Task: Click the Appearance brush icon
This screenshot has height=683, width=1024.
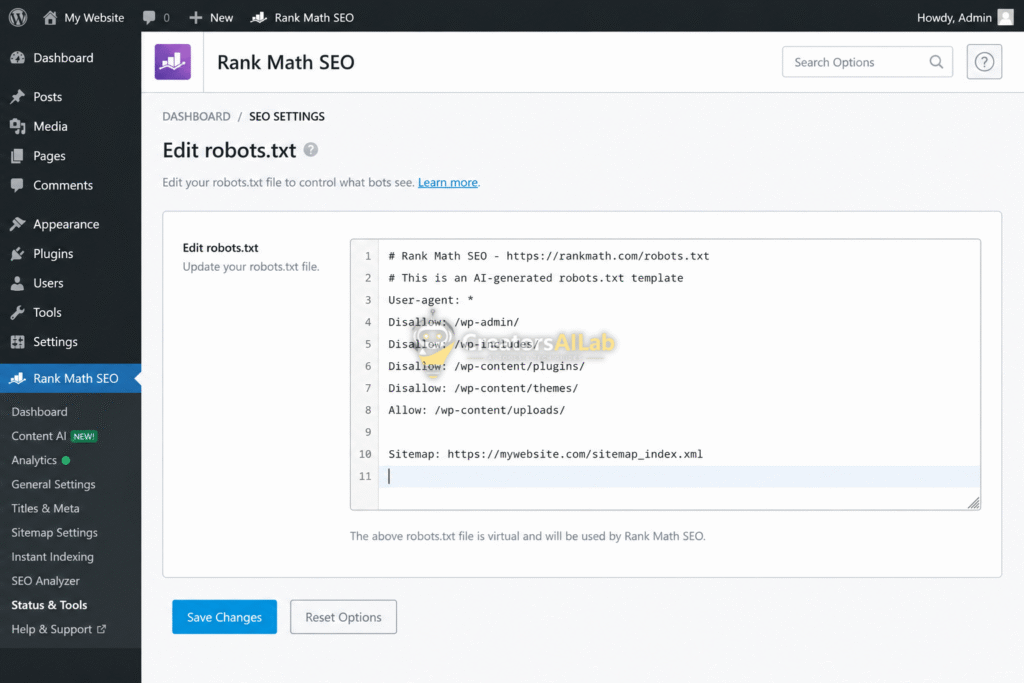Action: click(18, 224)
